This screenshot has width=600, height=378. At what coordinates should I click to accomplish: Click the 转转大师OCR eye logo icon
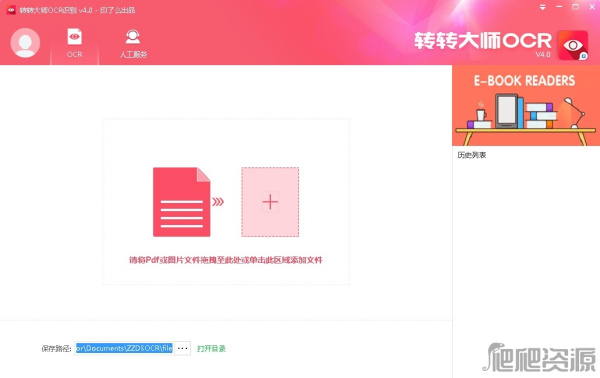coord(573,46)
